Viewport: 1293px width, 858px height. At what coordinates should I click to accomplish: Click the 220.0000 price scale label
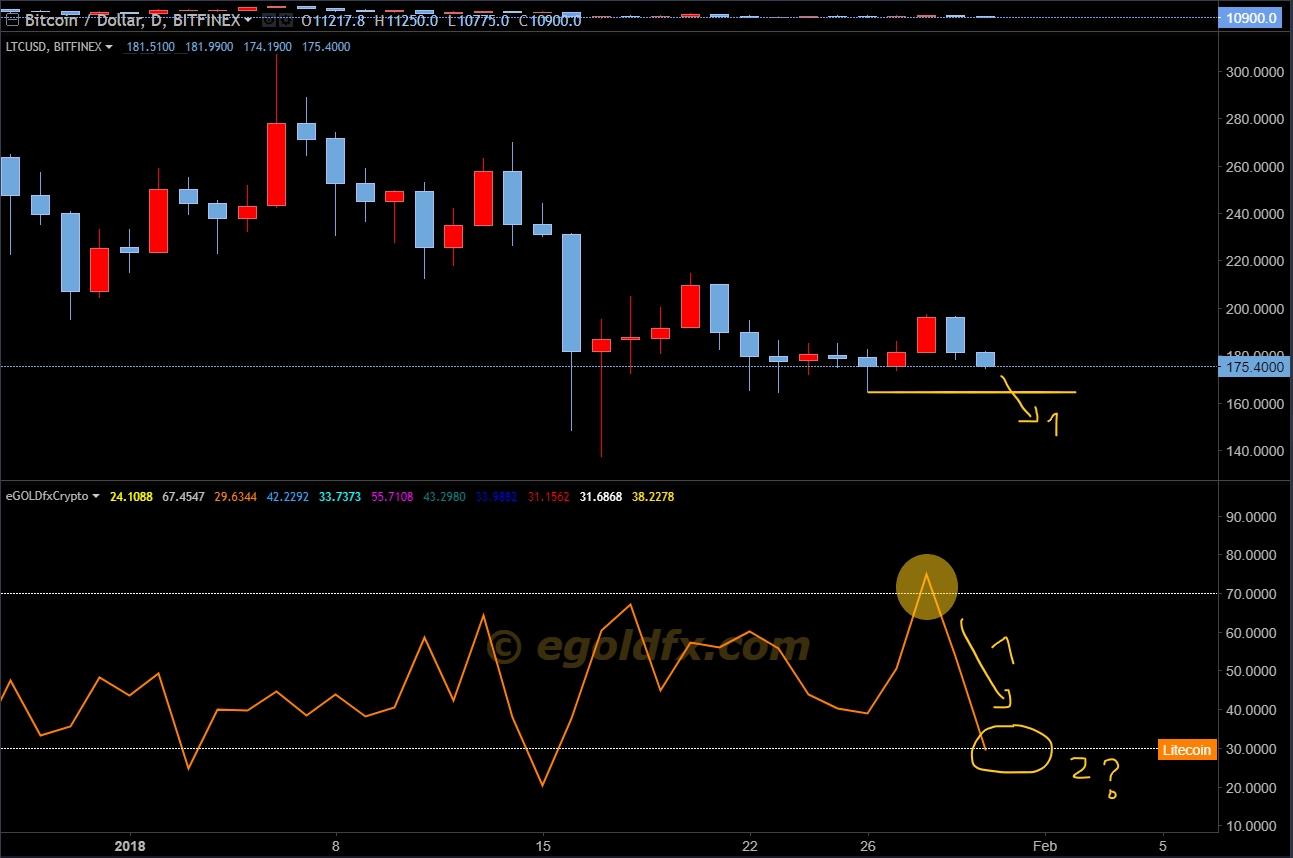click(1254, 261)
